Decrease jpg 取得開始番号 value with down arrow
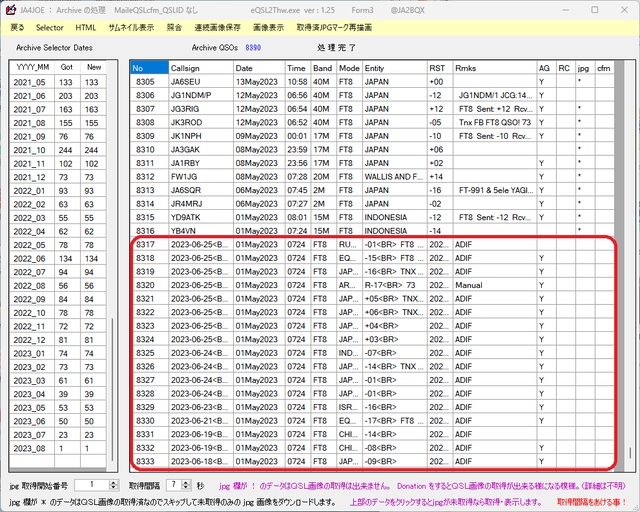640x512 pixels. pos(113,488)
